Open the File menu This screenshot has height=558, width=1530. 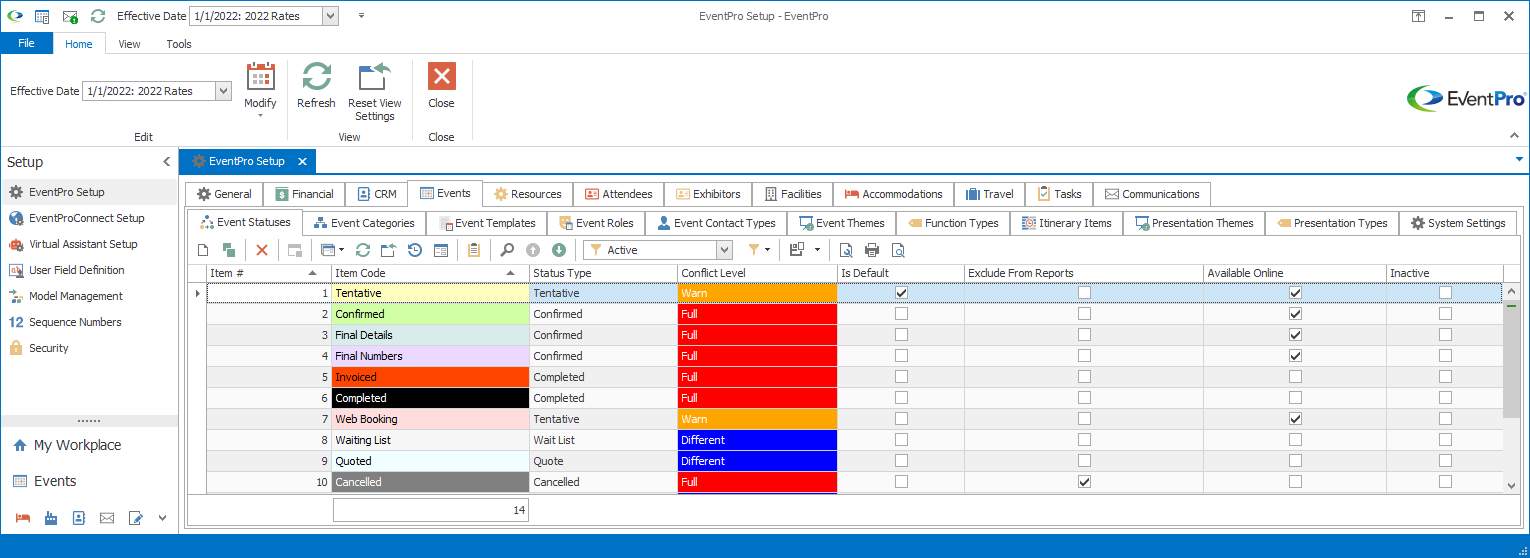click(26, 44)
